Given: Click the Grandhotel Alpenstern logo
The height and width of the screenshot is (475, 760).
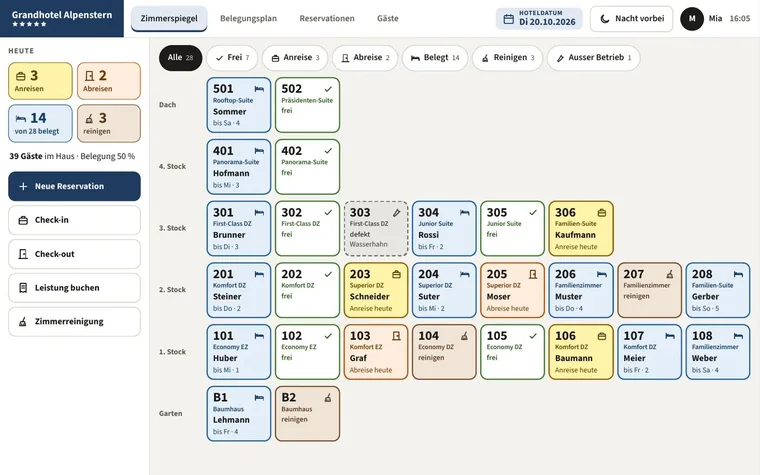Looking at the screenshot, I should (x=62, y=18).
